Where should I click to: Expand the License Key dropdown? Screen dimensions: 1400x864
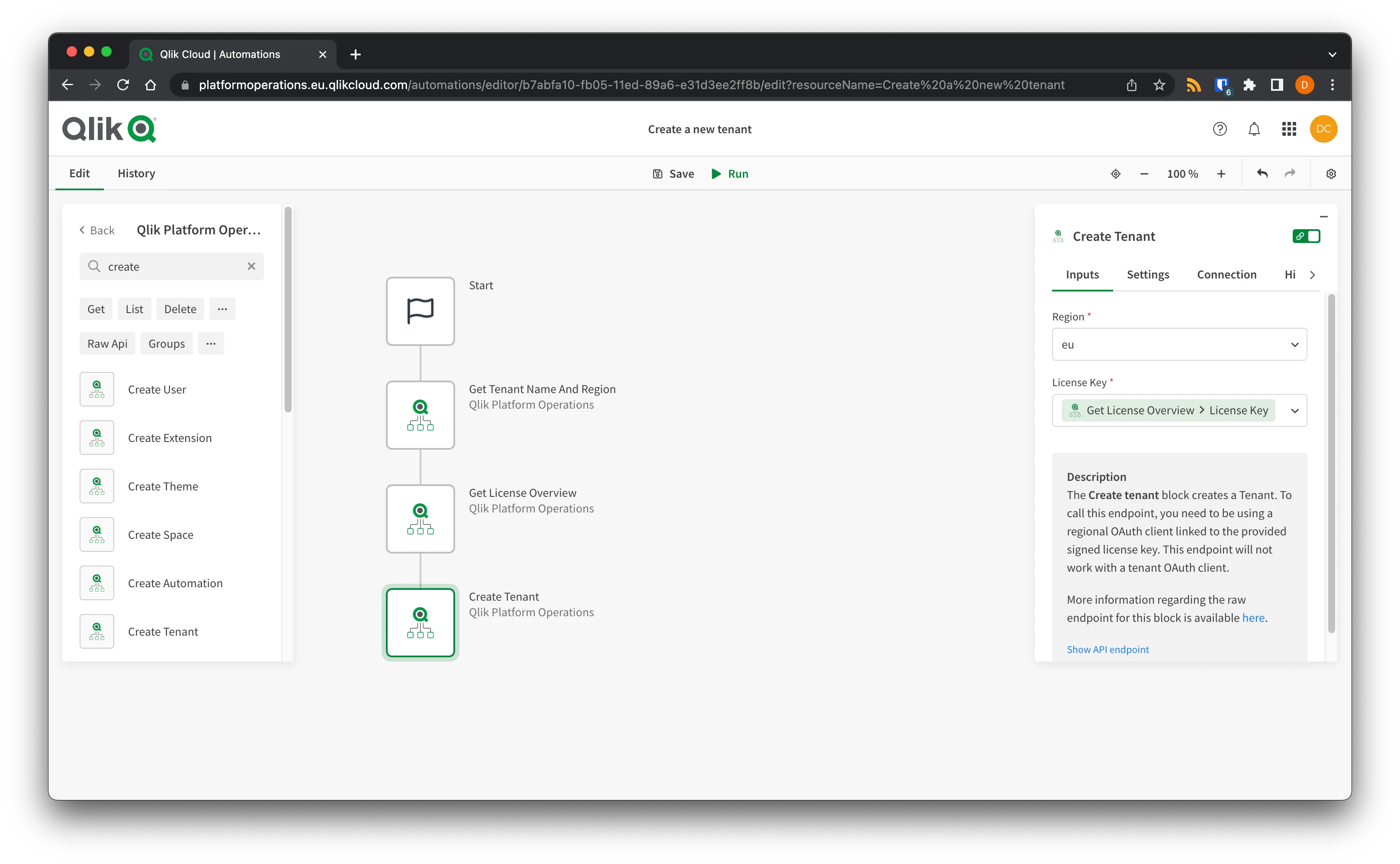(1295, 410)
